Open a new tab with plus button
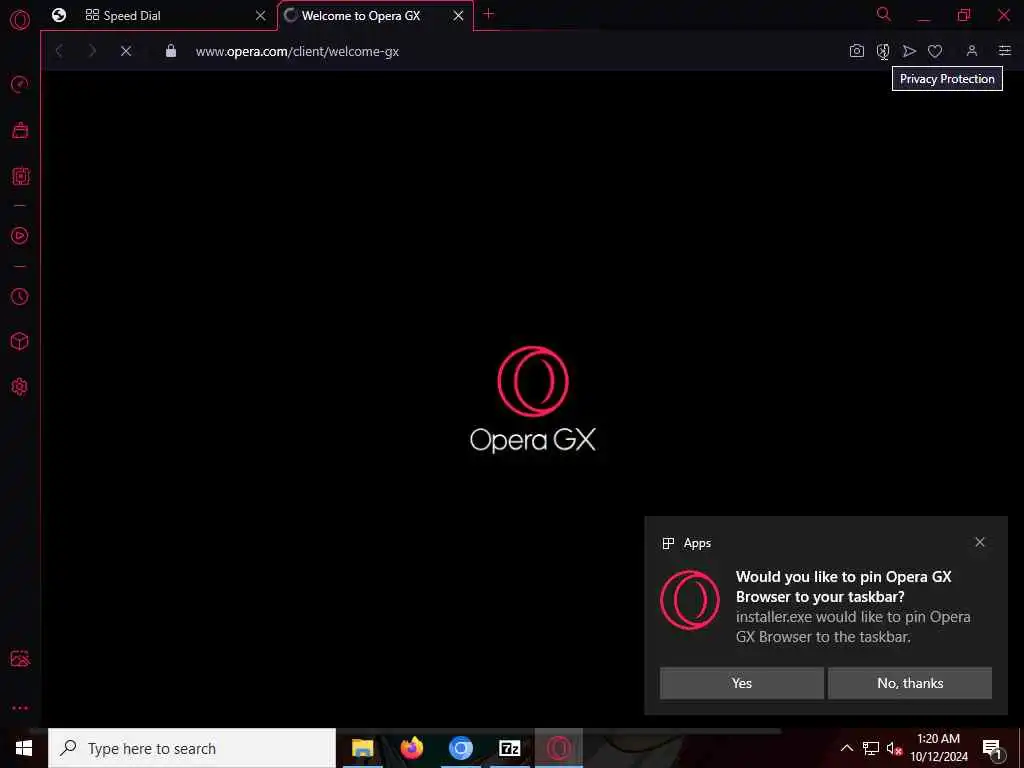Viewport: 1024px width, 768px height. pyautogui.click(x=488, y=14)
